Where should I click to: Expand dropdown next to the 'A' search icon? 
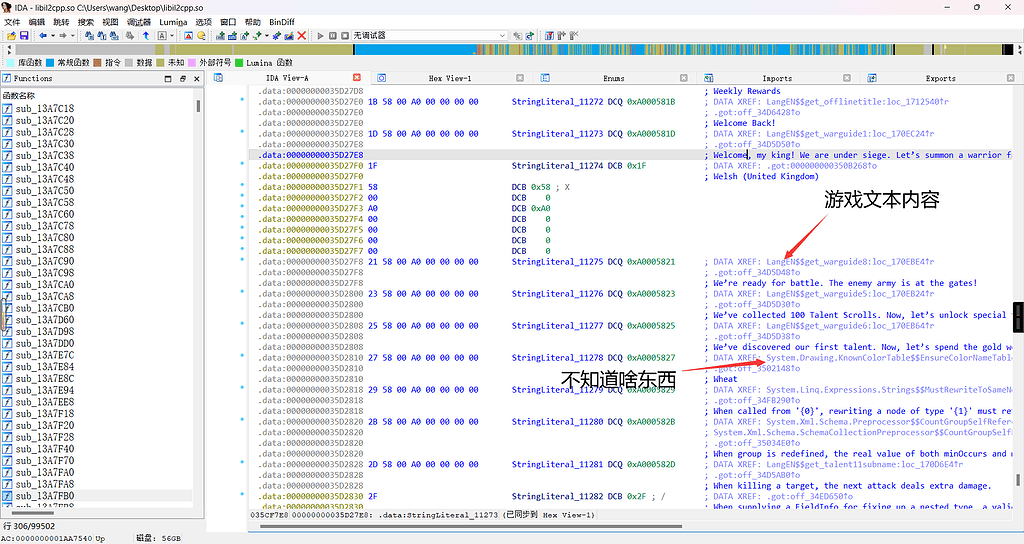coord(172,35)
